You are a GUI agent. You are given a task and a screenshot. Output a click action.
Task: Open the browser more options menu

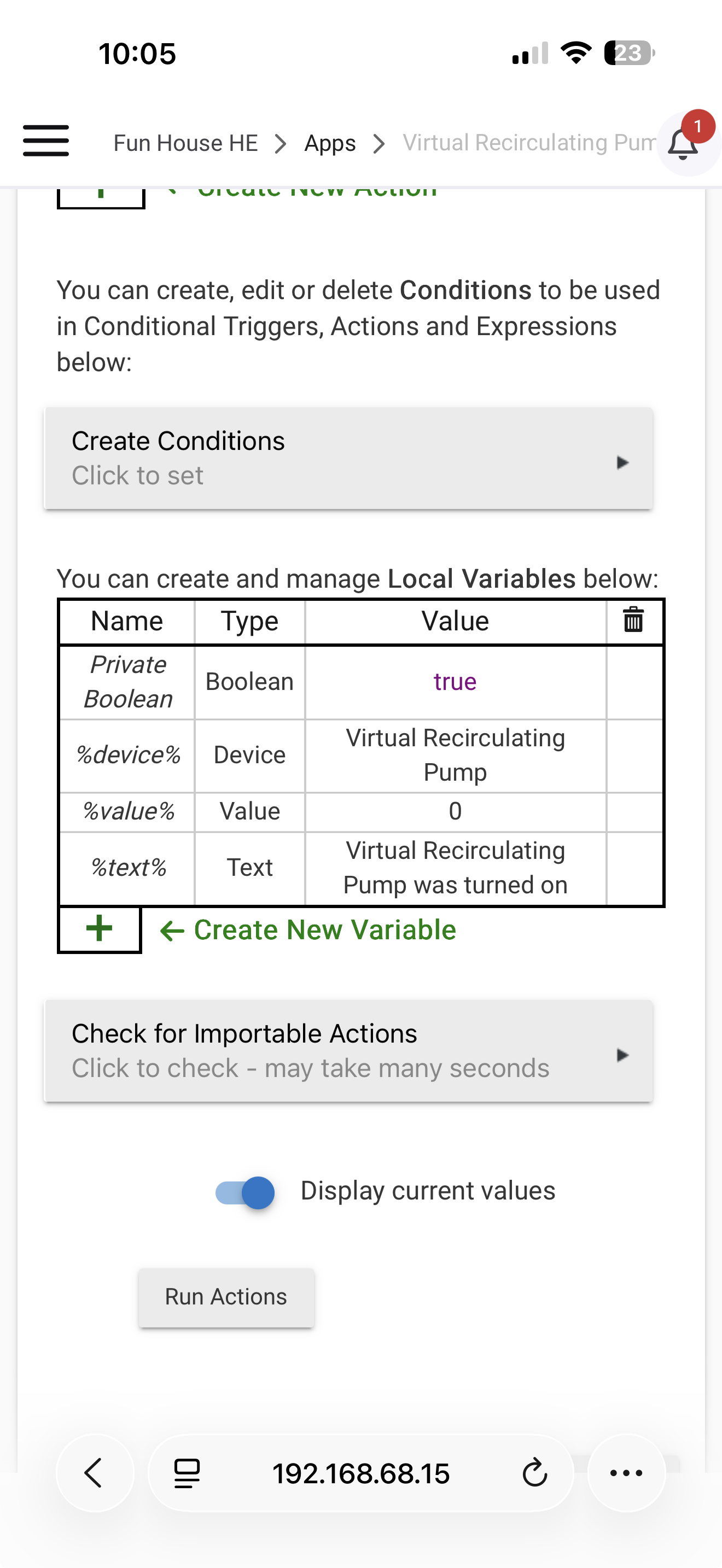[x=626, y=1472]
